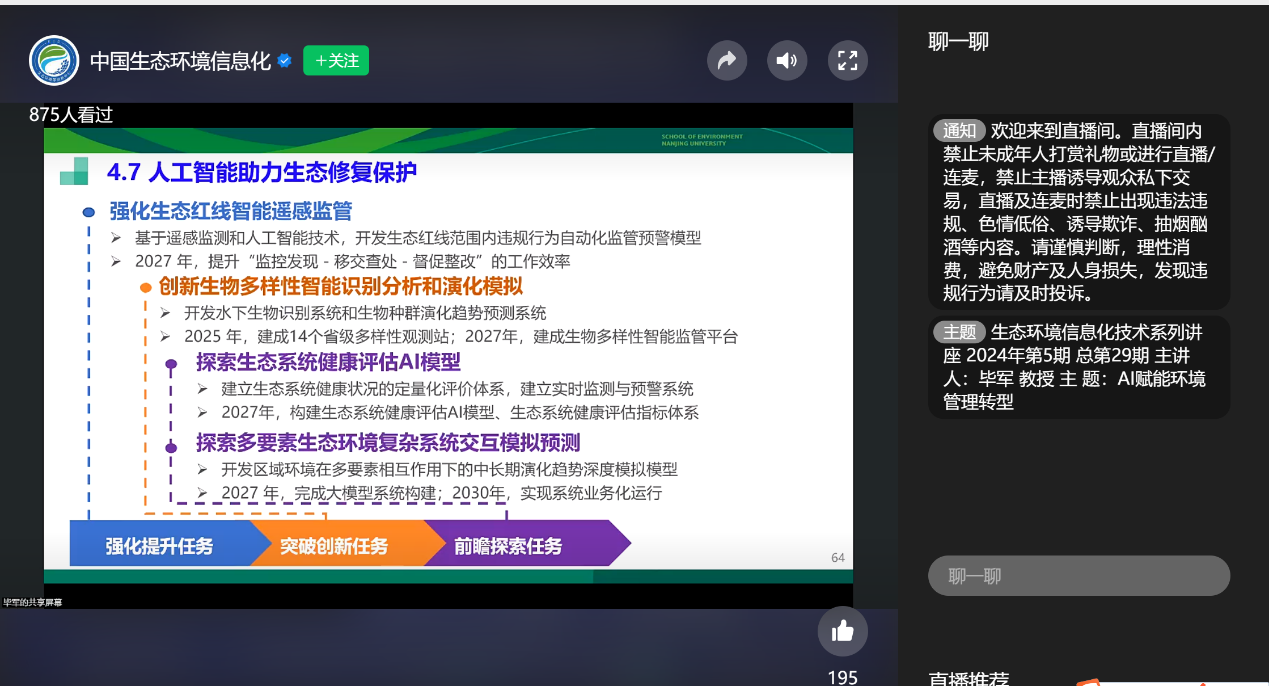The image size is (1269, 686).
Task: Click the 875人看过 viewer count
Action: [x=71, y=115]
